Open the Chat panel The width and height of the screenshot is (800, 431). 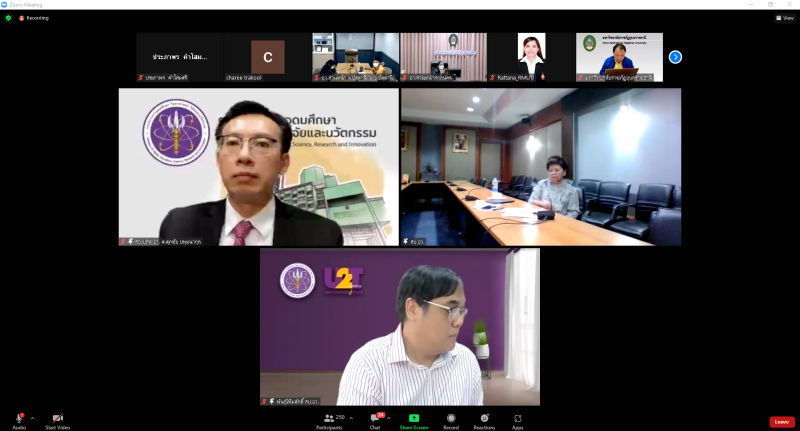point(375,418)
